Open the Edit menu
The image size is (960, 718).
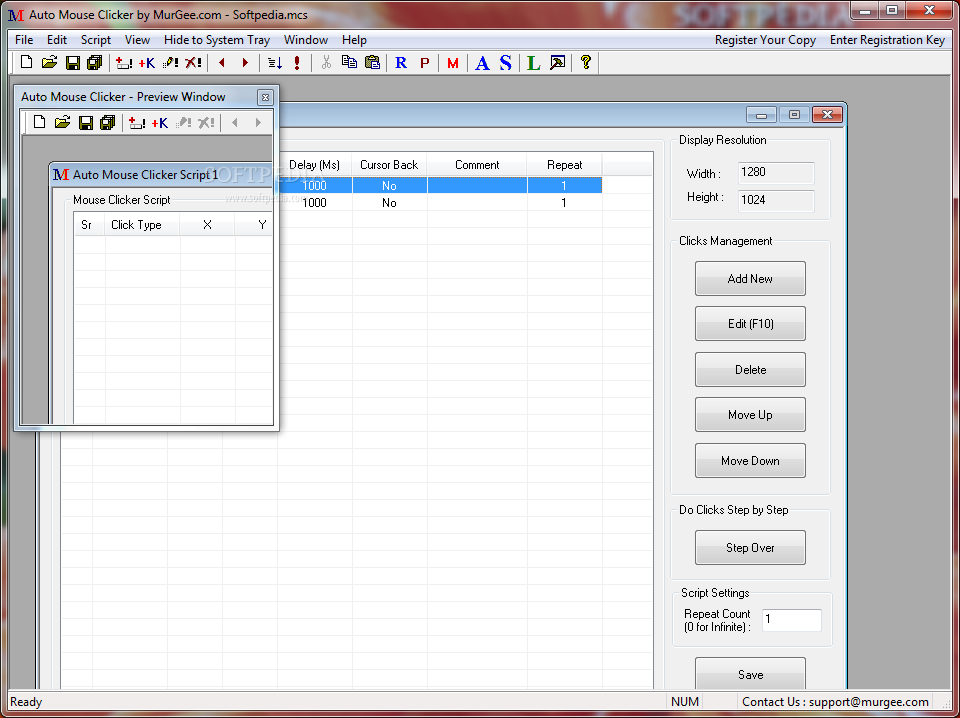[x=57, y=40]
